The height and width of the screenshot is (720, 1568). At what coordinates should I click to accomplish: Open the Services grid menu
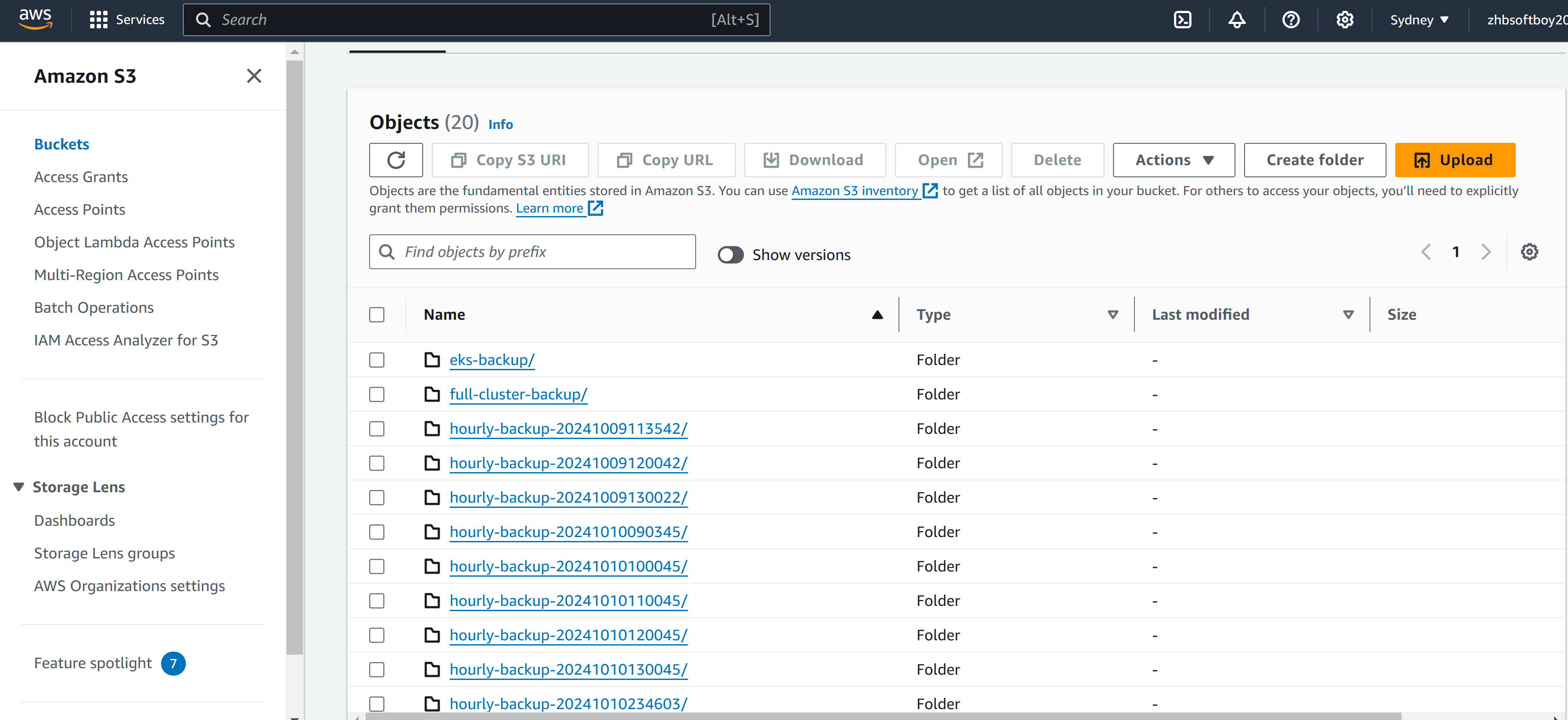tap(127, 20)
